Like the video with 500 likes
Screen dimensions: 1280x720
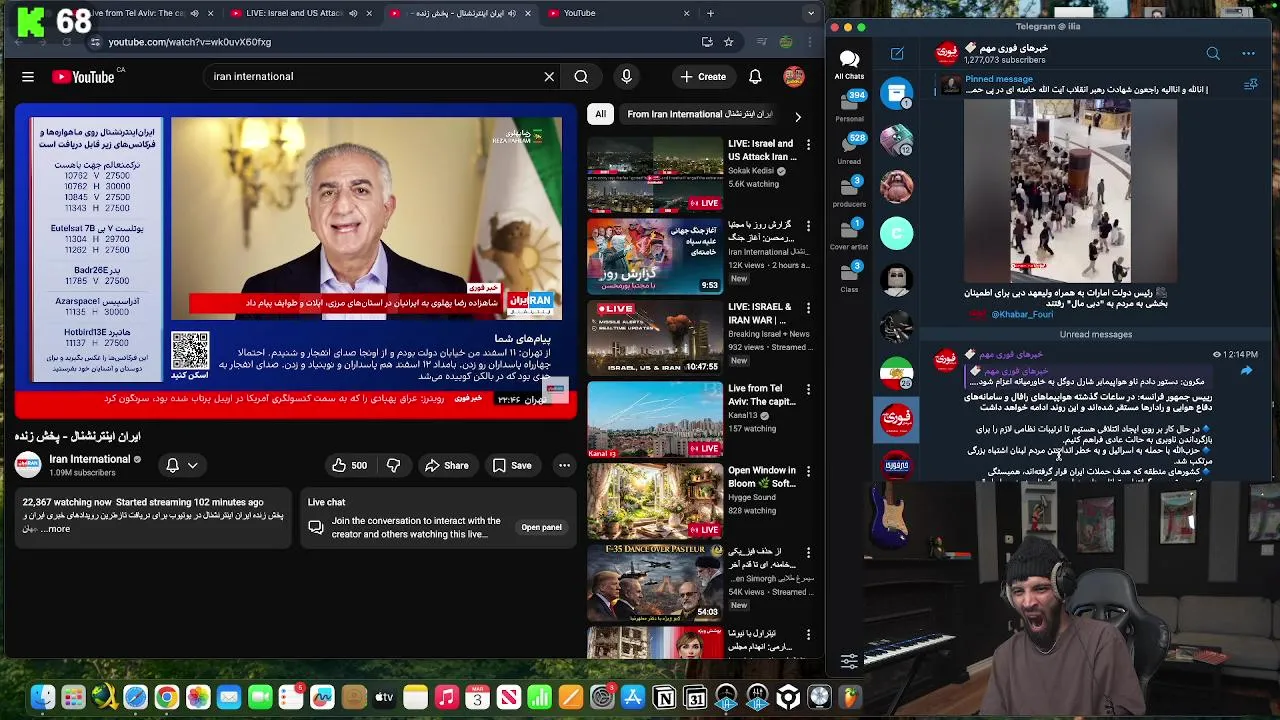pos(349,465)
